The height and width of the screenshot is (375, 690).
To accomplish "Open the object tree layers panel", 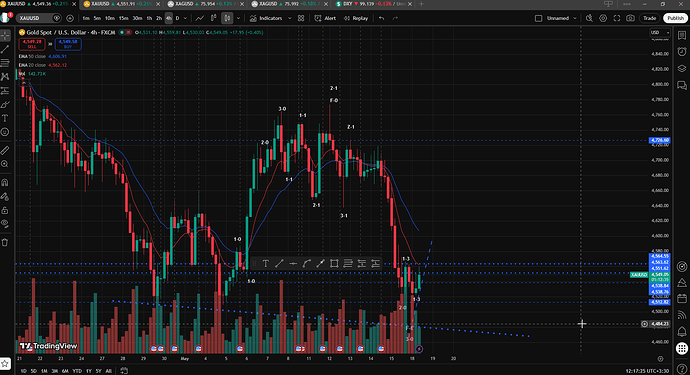I will (x=682, y=68).
